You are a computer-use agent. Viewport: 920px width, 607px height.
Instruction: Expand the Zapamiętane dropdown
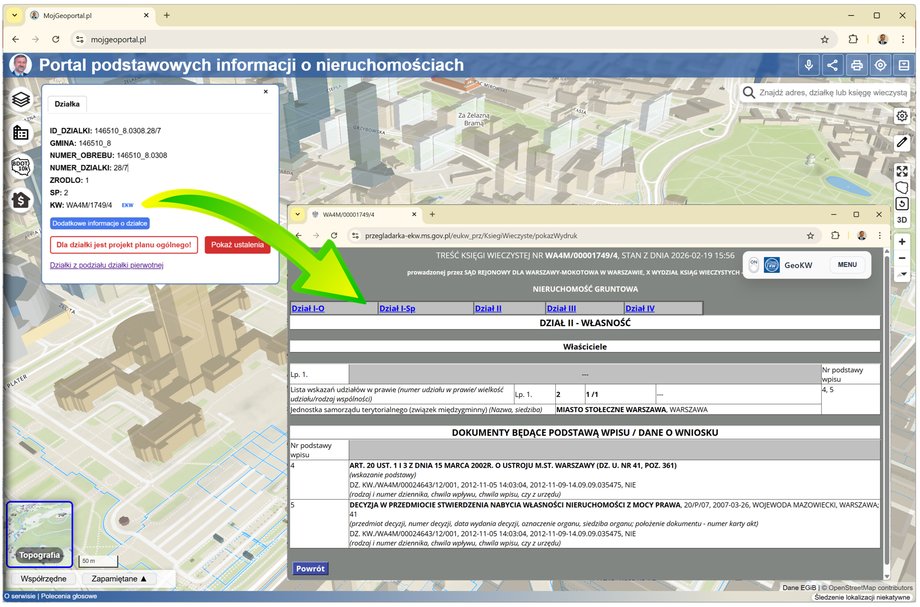[x=119, y=578]
